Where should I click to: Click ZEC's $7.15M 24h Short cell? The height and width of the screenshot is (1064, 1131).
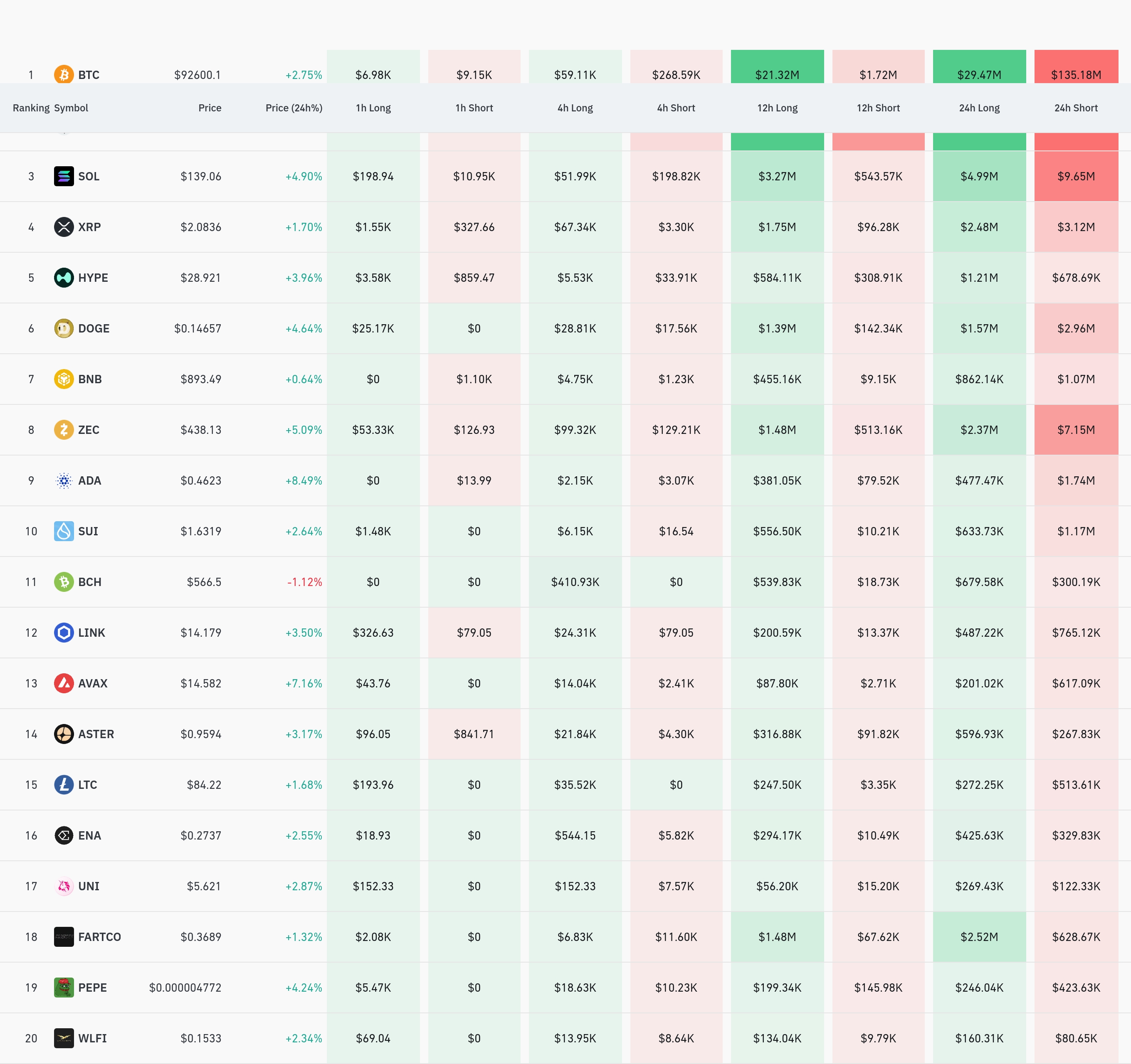pos(1075,430)
